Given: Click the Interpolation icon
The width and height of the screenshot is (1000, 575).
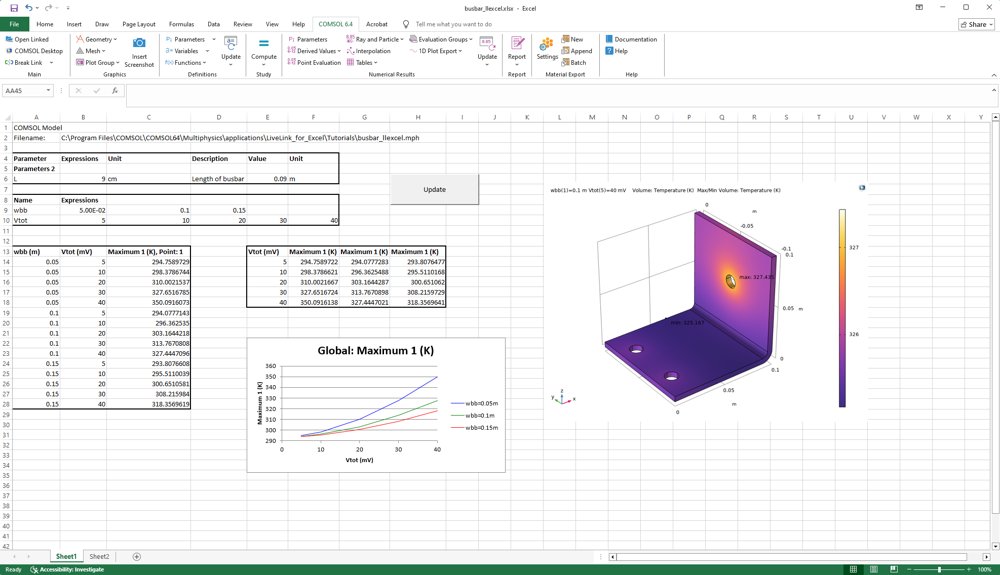Looking at the screenshot, I should coord(350,51).
